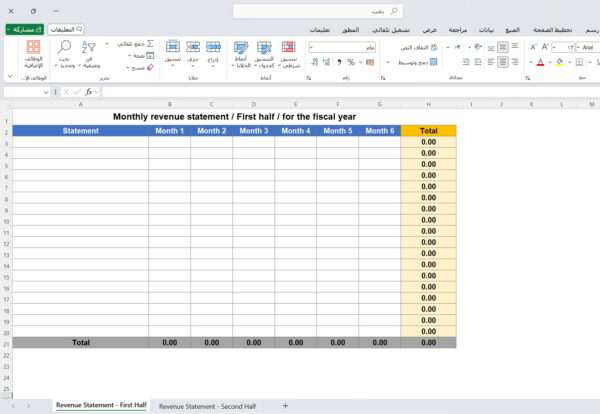The height and width of the screenshot is (414, 600).
Task: Click the Add-ins icon in ribbon
Action: [x=33, y=50]
